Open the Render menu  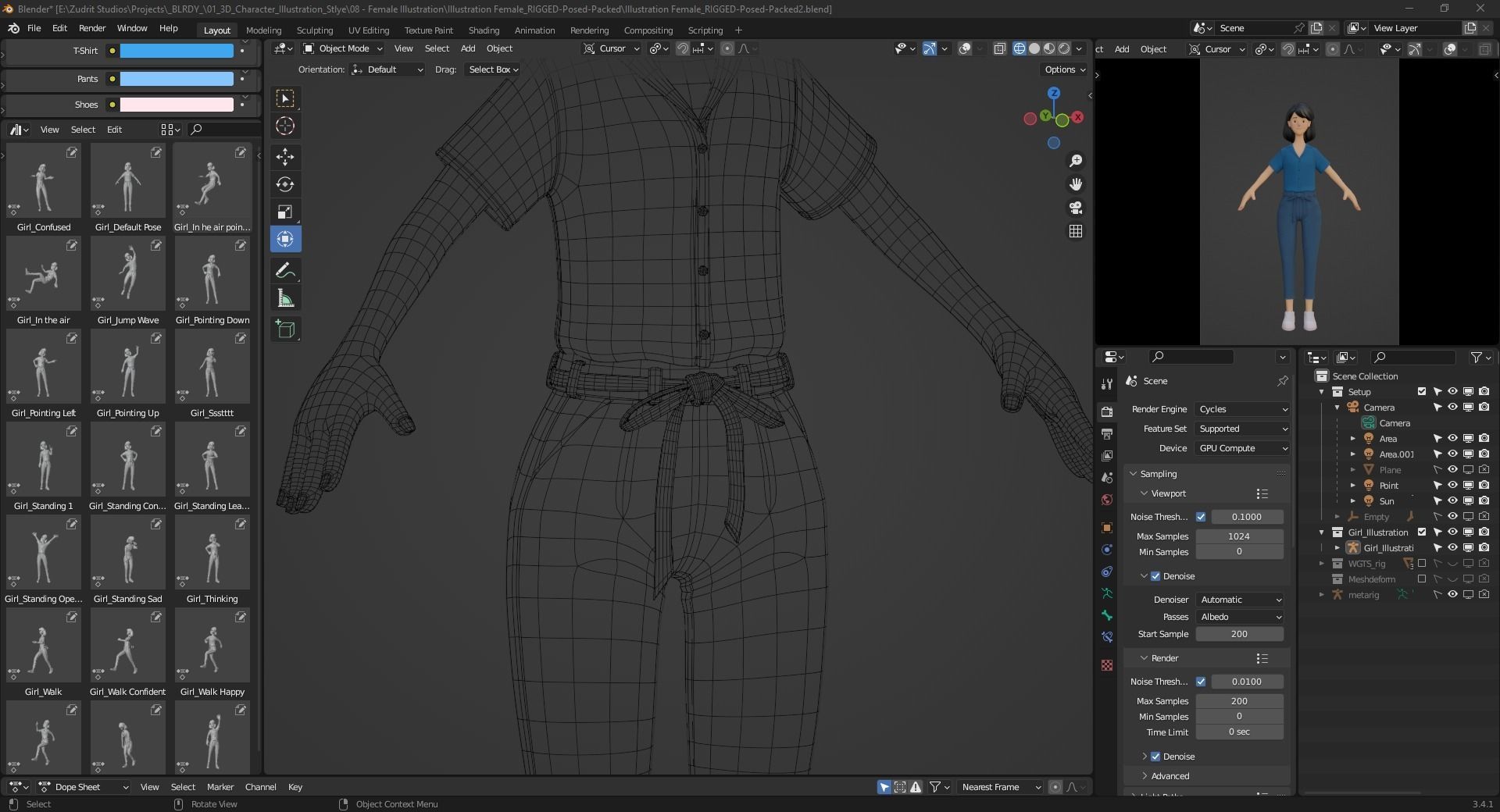tap(92, 28)
